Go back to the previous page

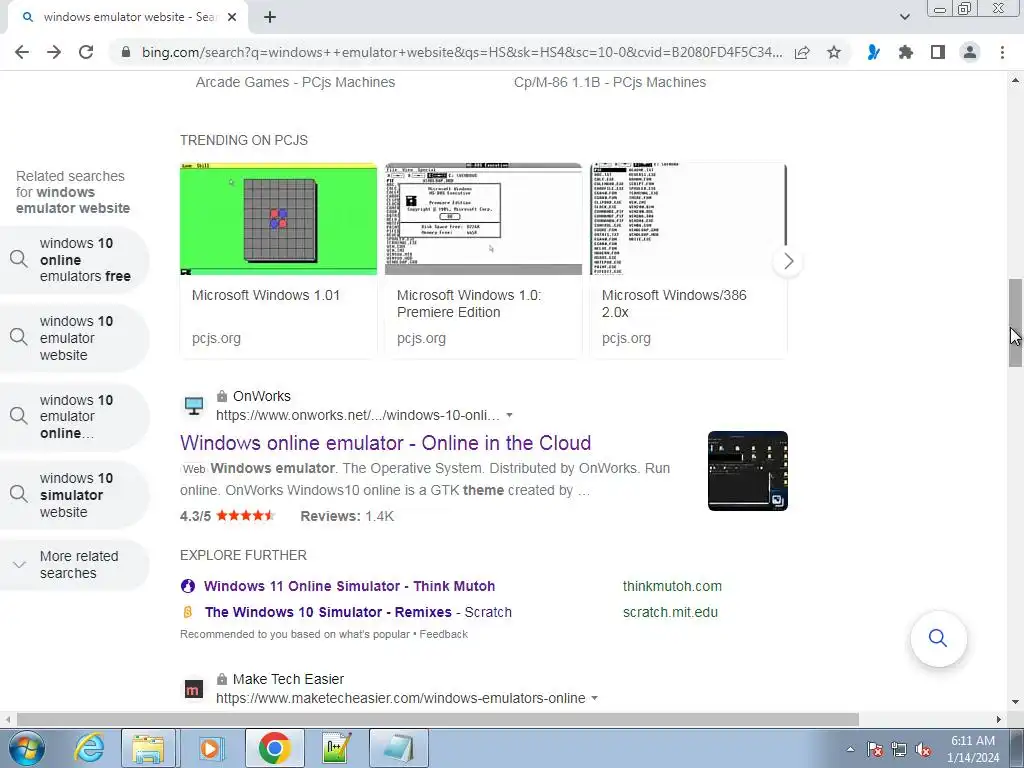[x=22, y=52]
